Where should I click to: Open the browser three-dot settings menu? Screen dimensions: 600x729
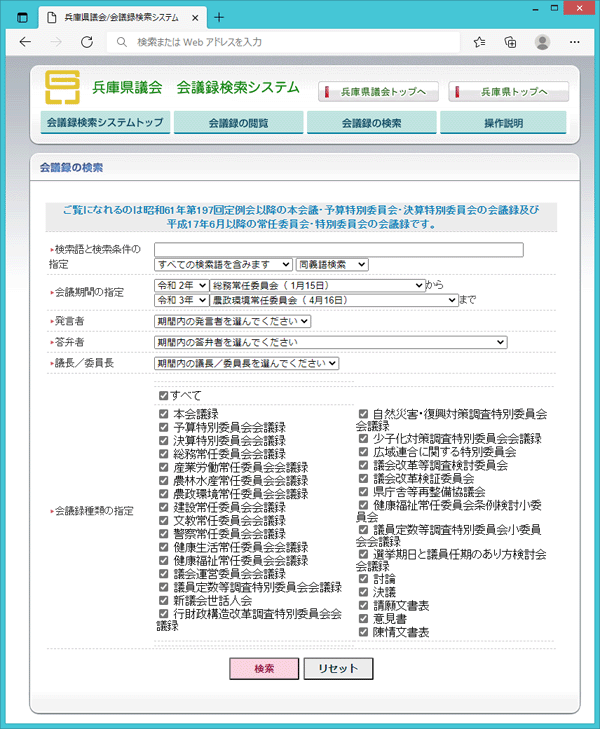pyautogui.click(x=574, y=42)
